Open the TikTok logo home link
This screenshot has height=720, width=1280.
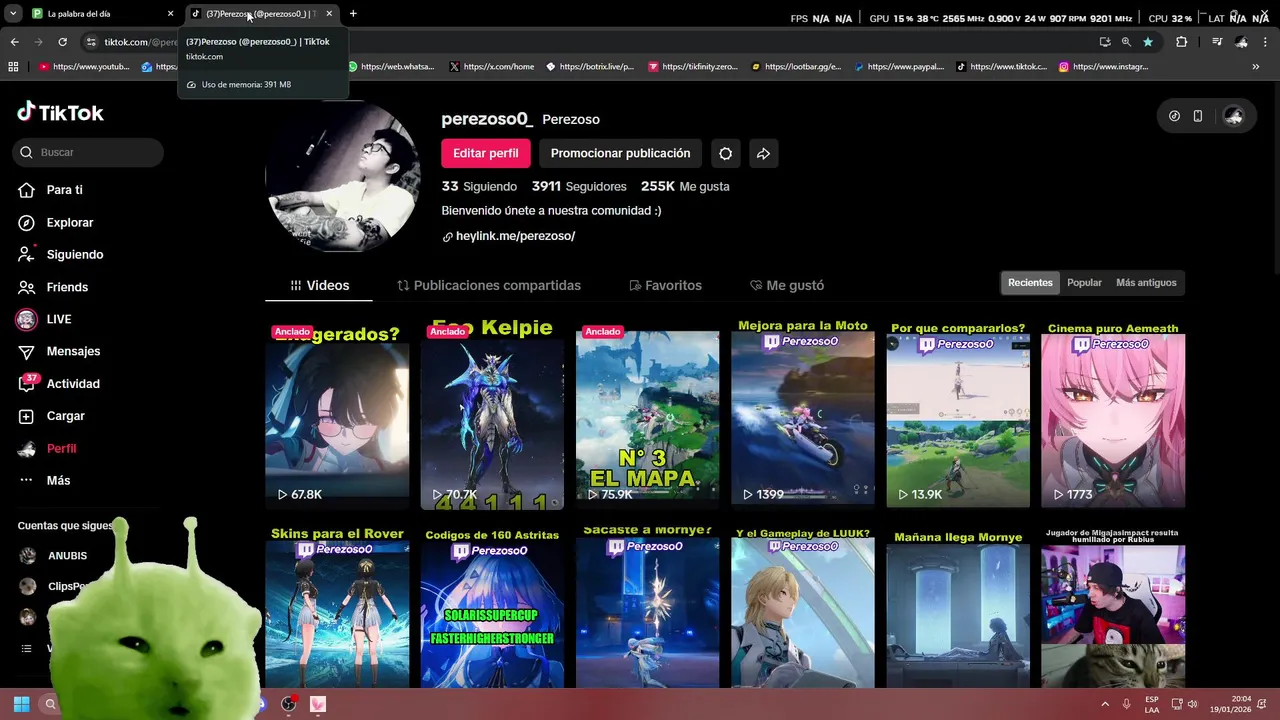(60, 113)
